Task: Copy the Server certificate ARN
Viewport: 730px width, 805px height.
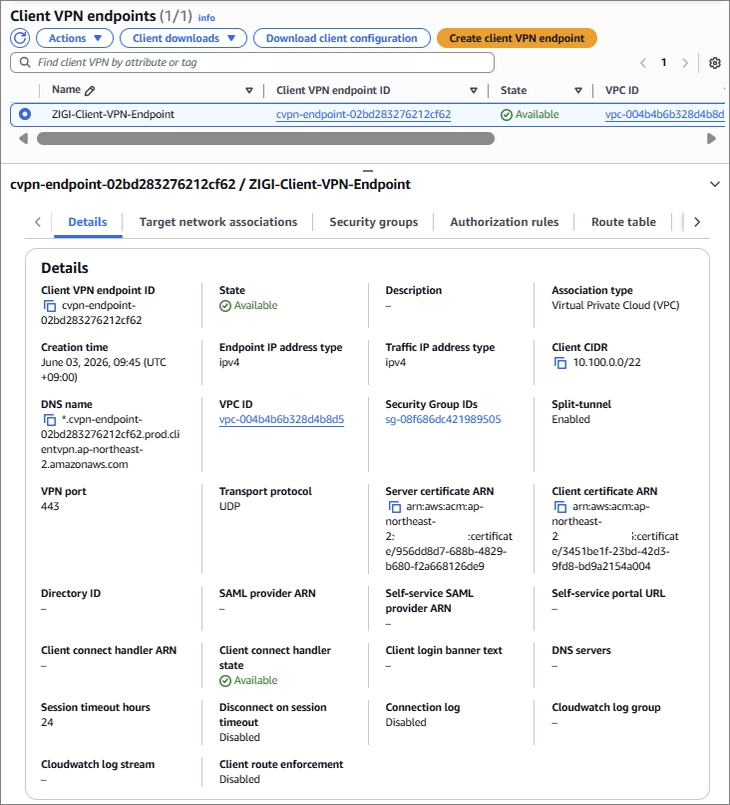Action: tap(394, 507)
